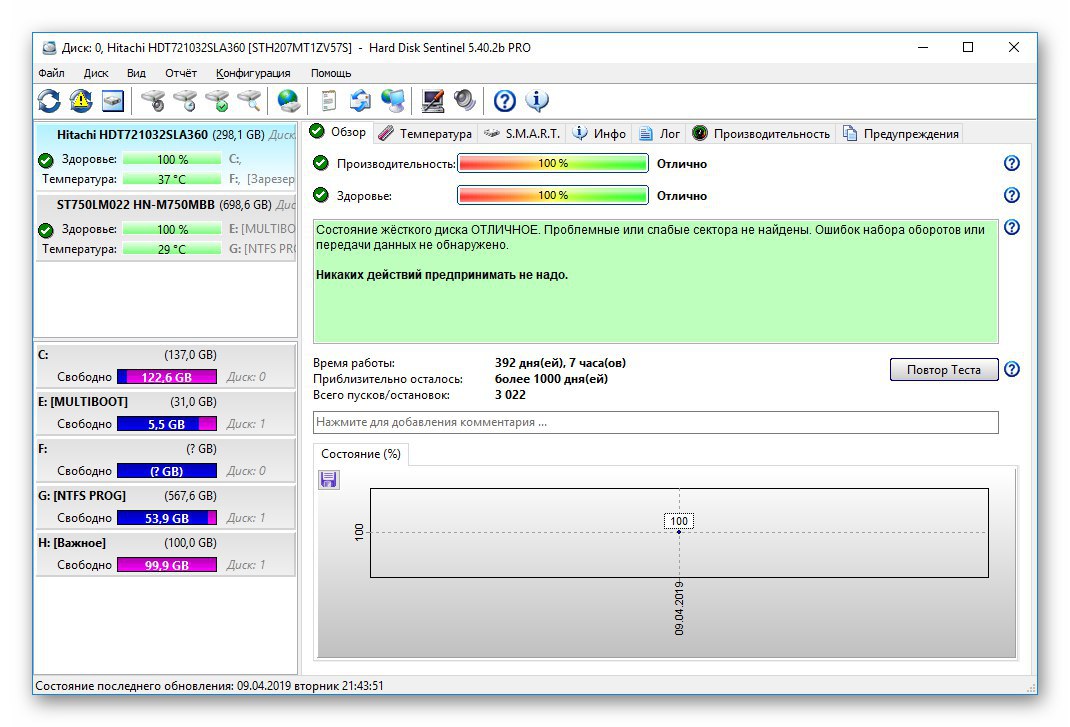
Task: Click help icon beside green status text
Action: (x=1012, y=227)
